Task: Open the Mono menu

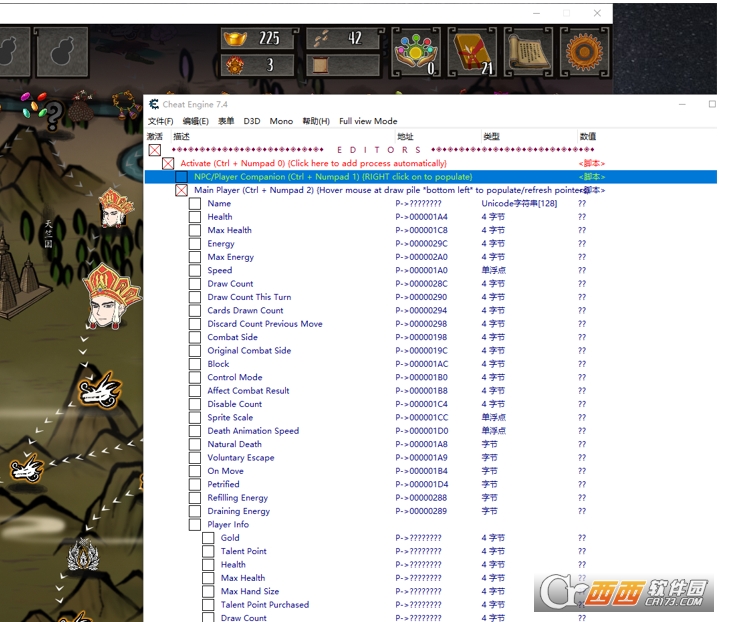Action: 281,121
